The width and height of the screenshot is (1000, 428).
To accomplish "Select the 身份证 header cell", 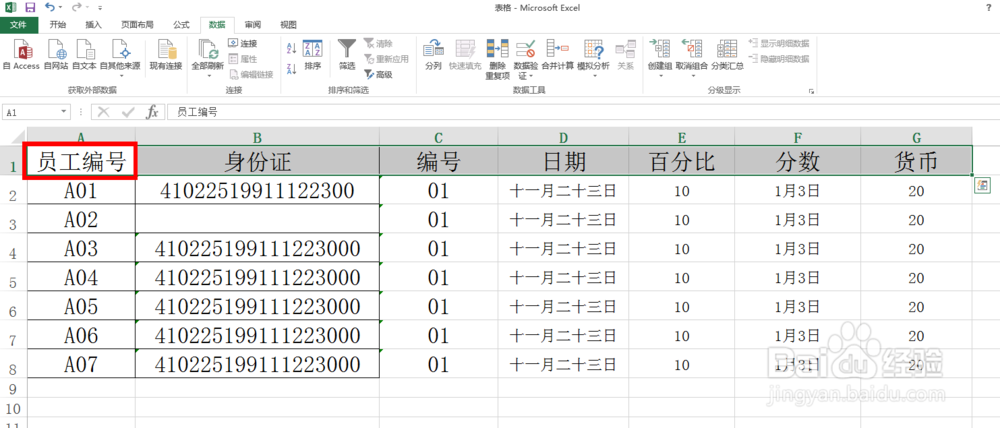I will 257,161.
